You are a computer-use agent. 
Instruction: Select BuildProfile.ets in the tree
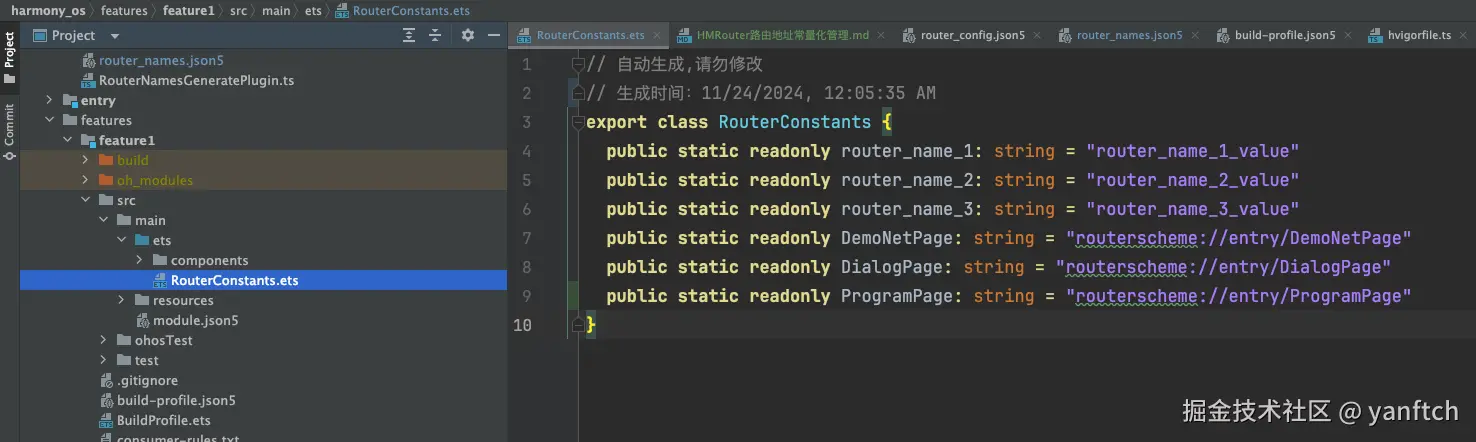pos(164,420)
